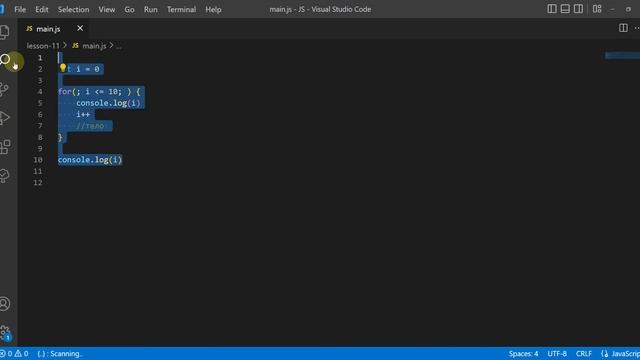
Task: Click the i++ statement on line 6
Action: (x=83, y=114)
